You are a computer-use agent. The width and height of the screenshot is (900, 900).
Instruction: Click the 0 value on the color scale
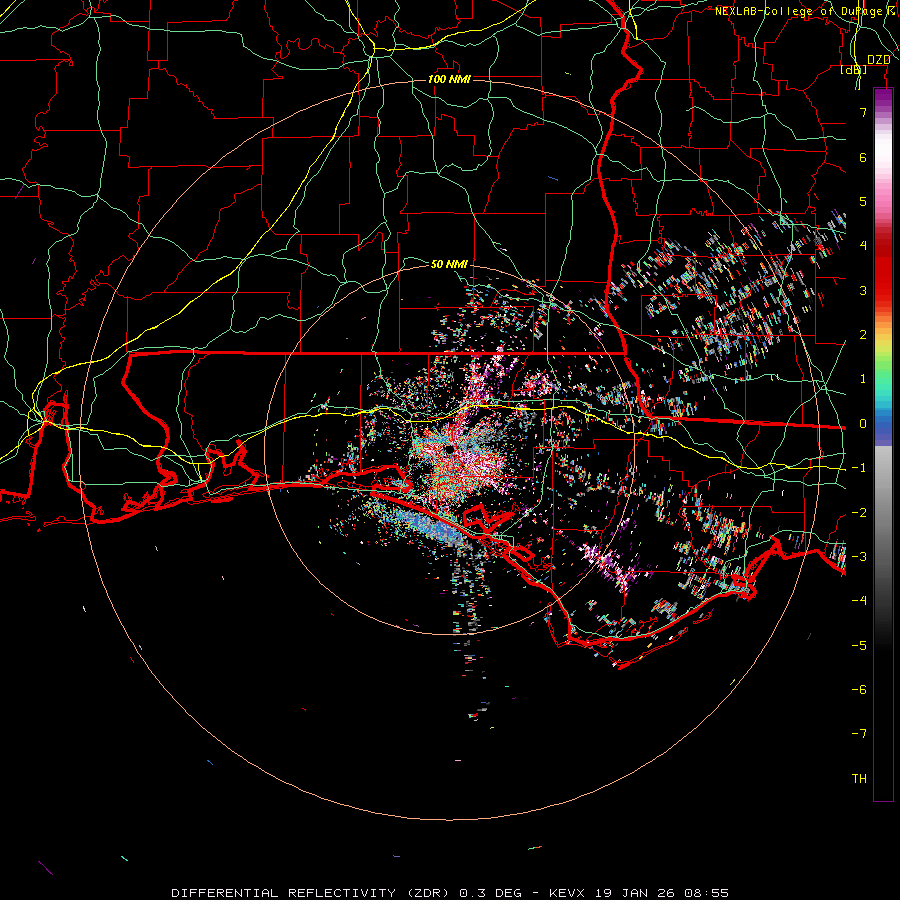click(x=863, y=424)
